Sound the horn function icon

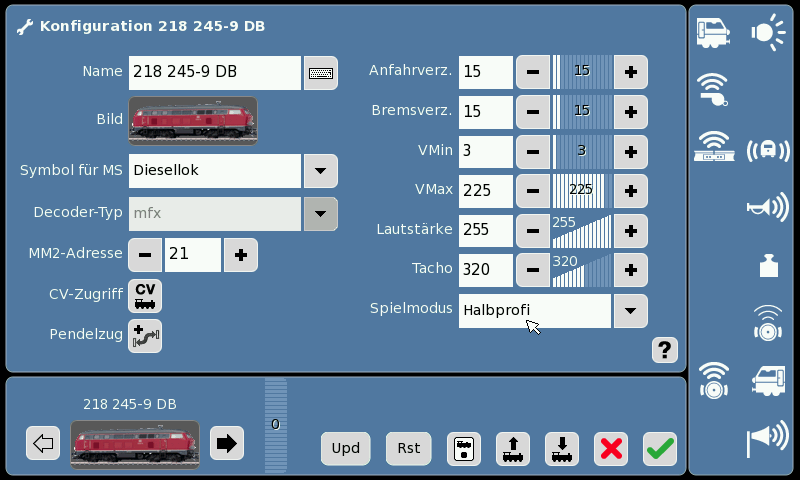[768, 207]
